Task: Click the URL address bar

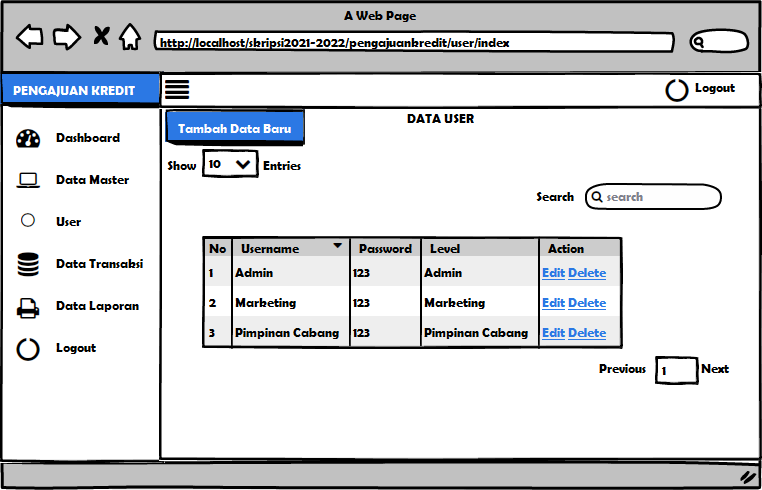Action: (414, 43)
